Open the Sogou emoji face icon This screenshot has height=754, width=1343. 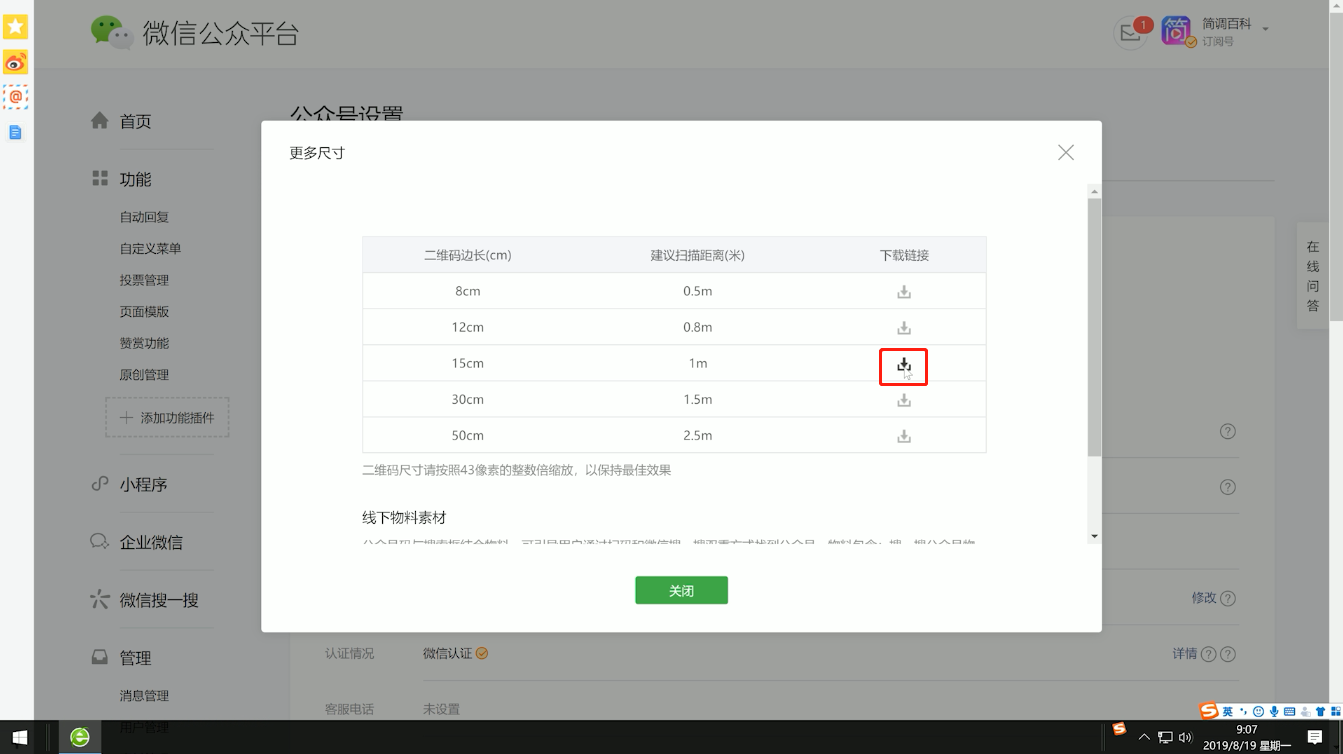(1258, 711)
